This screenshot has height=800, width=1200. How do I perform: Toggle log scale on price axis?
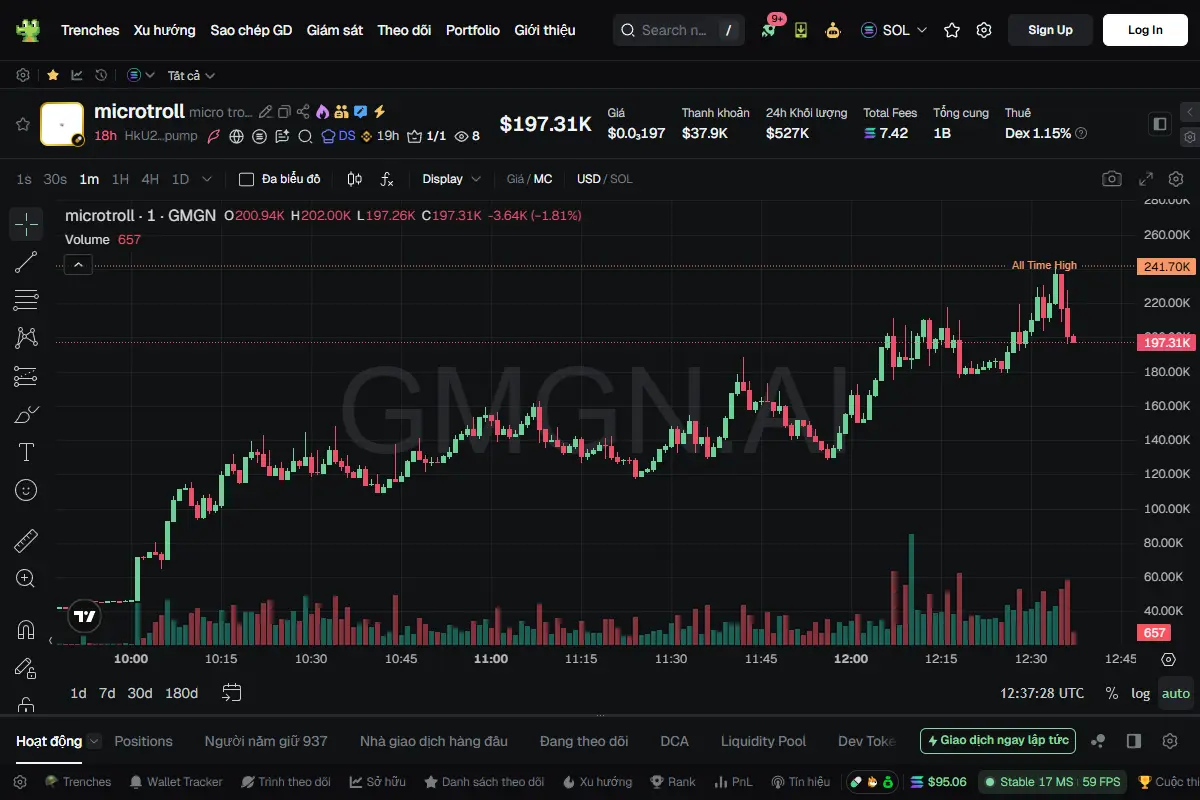(1141, 693)
